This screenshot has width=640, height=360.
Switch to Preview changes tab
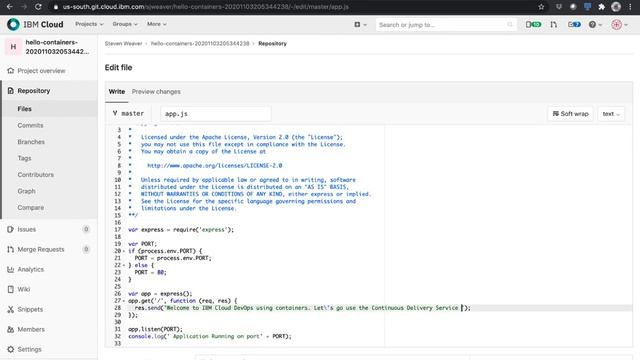click(156, 92)
